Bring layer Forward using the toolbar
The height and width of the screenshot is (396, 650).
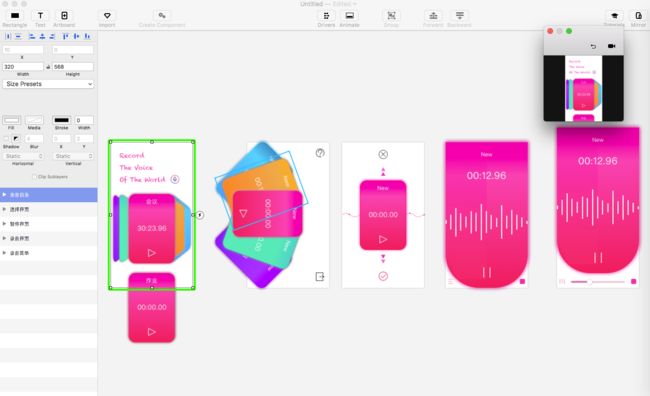[433, 16]
